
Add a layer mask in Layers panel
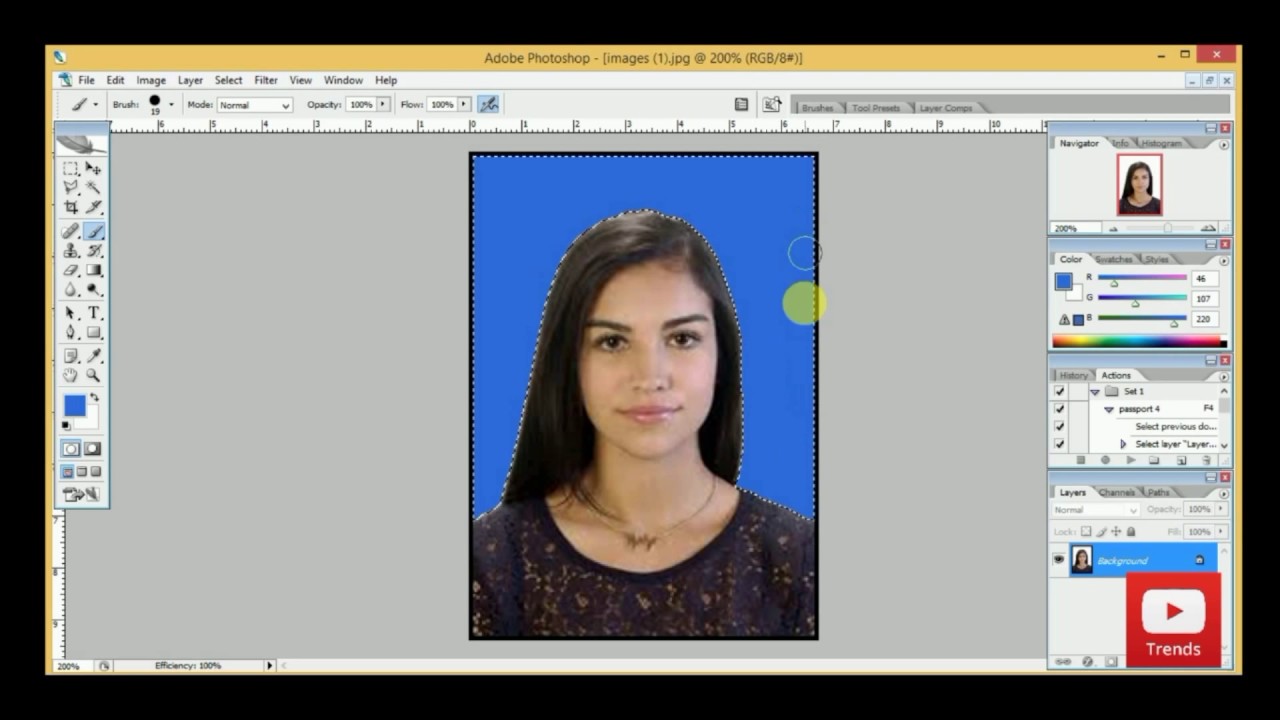click(x=1111, y=662)
